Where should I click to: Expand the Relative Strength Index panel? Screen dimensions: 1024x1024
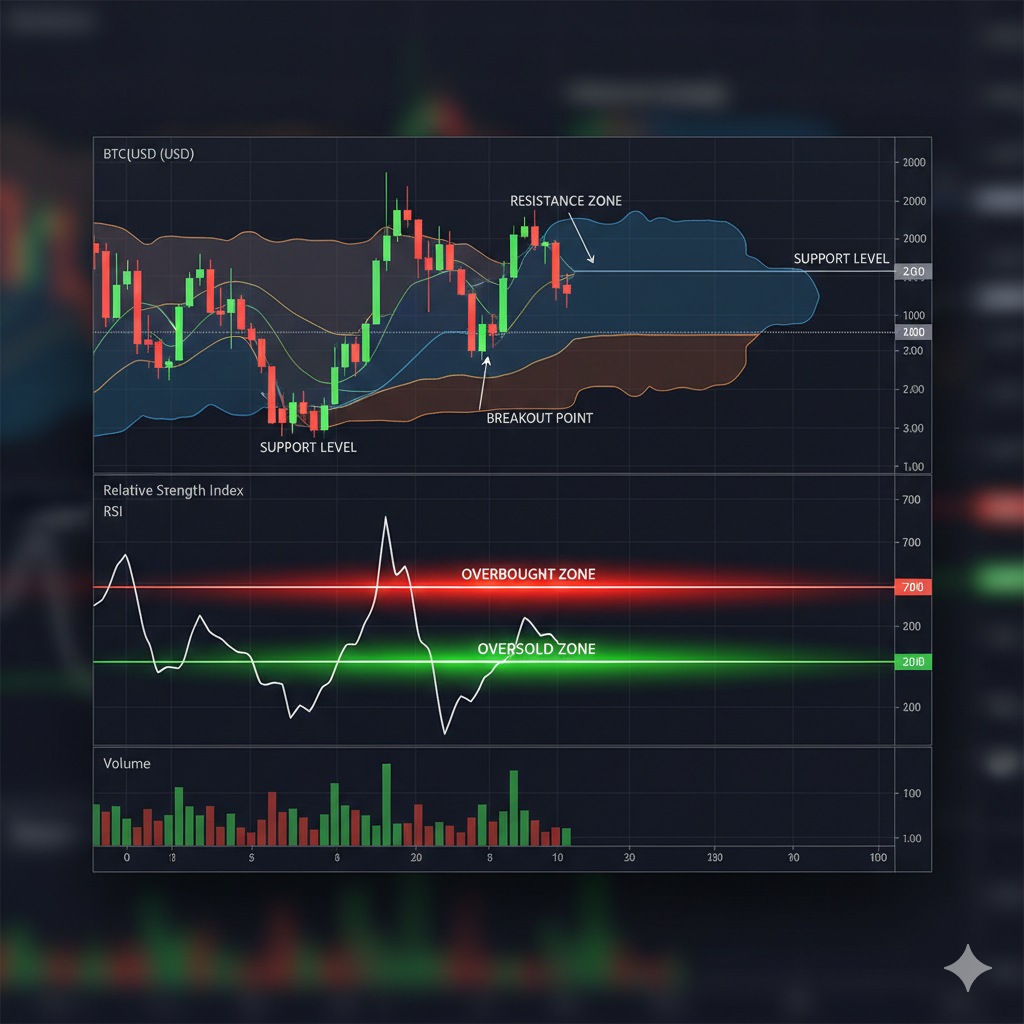click(x=173, y=490)
